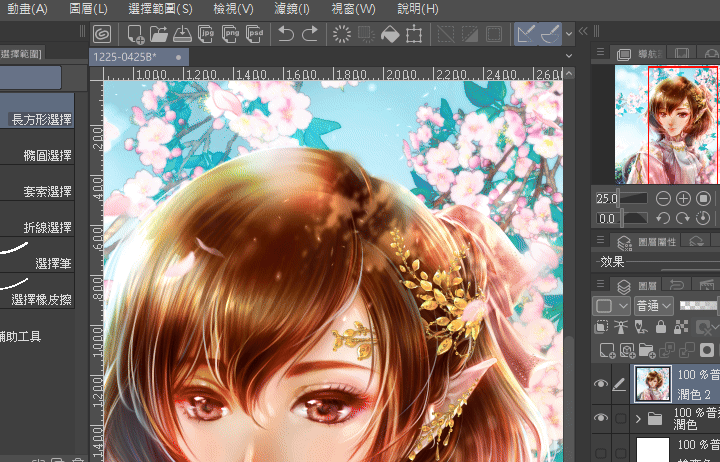This screenshot has width=720, height=462.
Task: Click Clear outside selection icon
Action: [x=366, y=34]
